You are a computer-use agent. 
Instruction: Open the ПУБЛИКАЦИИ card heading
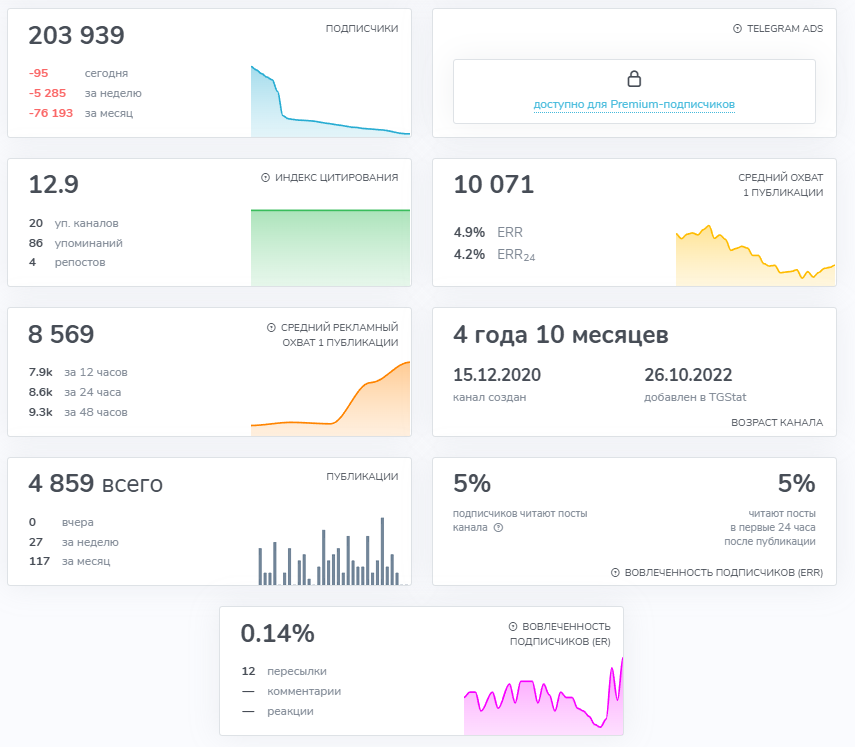click(362, 477)
